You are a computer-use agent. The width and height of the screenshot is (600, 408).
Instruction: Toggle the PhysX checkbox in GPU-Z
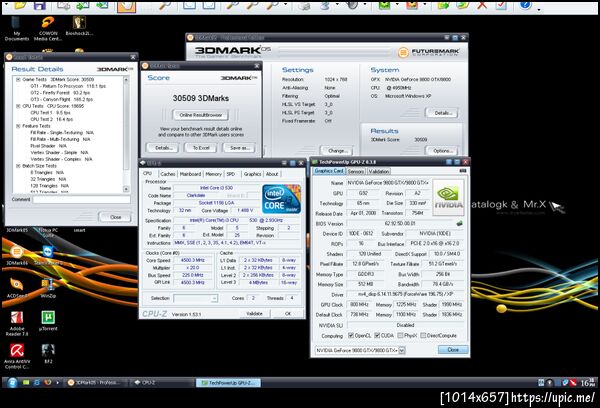[400, 335]
